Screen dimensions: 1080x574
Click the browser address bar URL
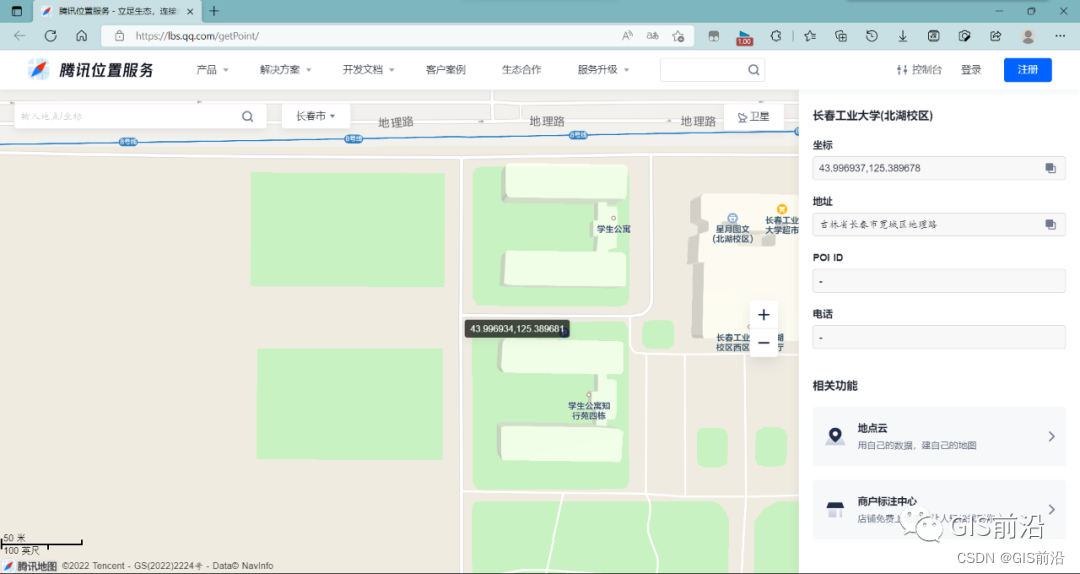[x=197, y=36]
